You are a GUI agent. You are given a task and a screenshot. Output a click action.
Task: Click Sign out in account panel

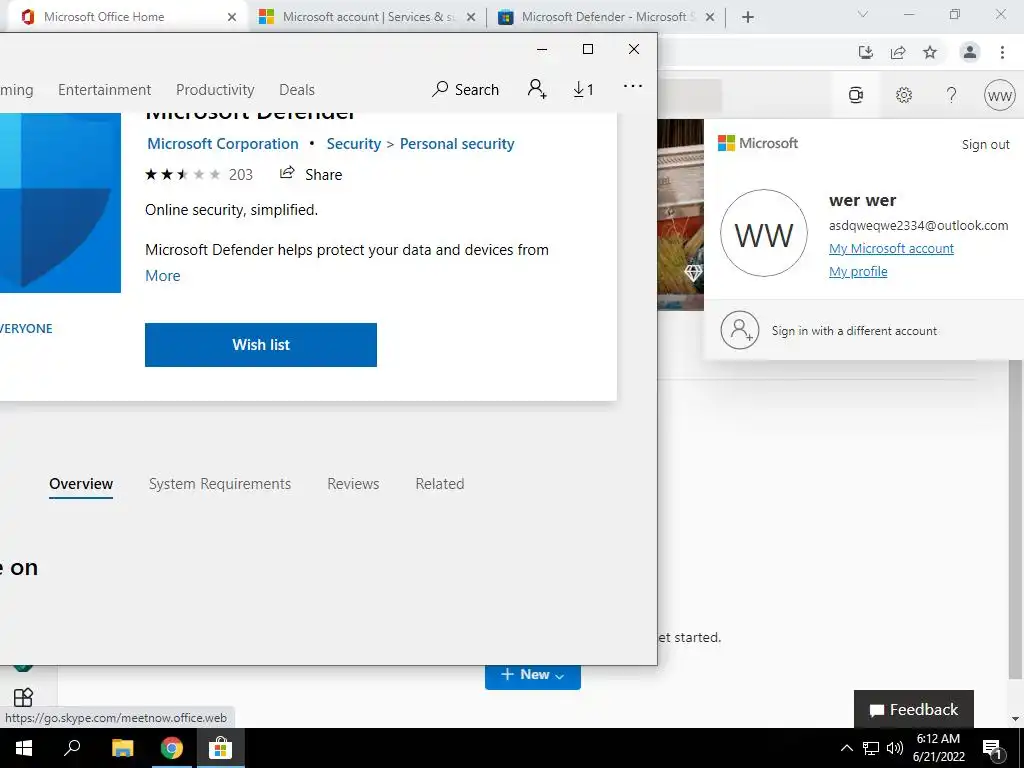click(985, 144)
